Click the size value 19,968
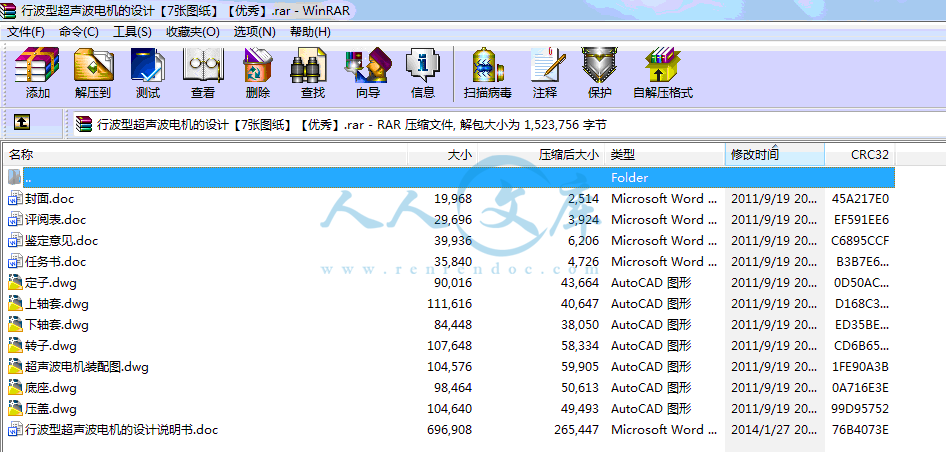Image resolution: width=946 pixels, height=452 pixels. point(453,199)
